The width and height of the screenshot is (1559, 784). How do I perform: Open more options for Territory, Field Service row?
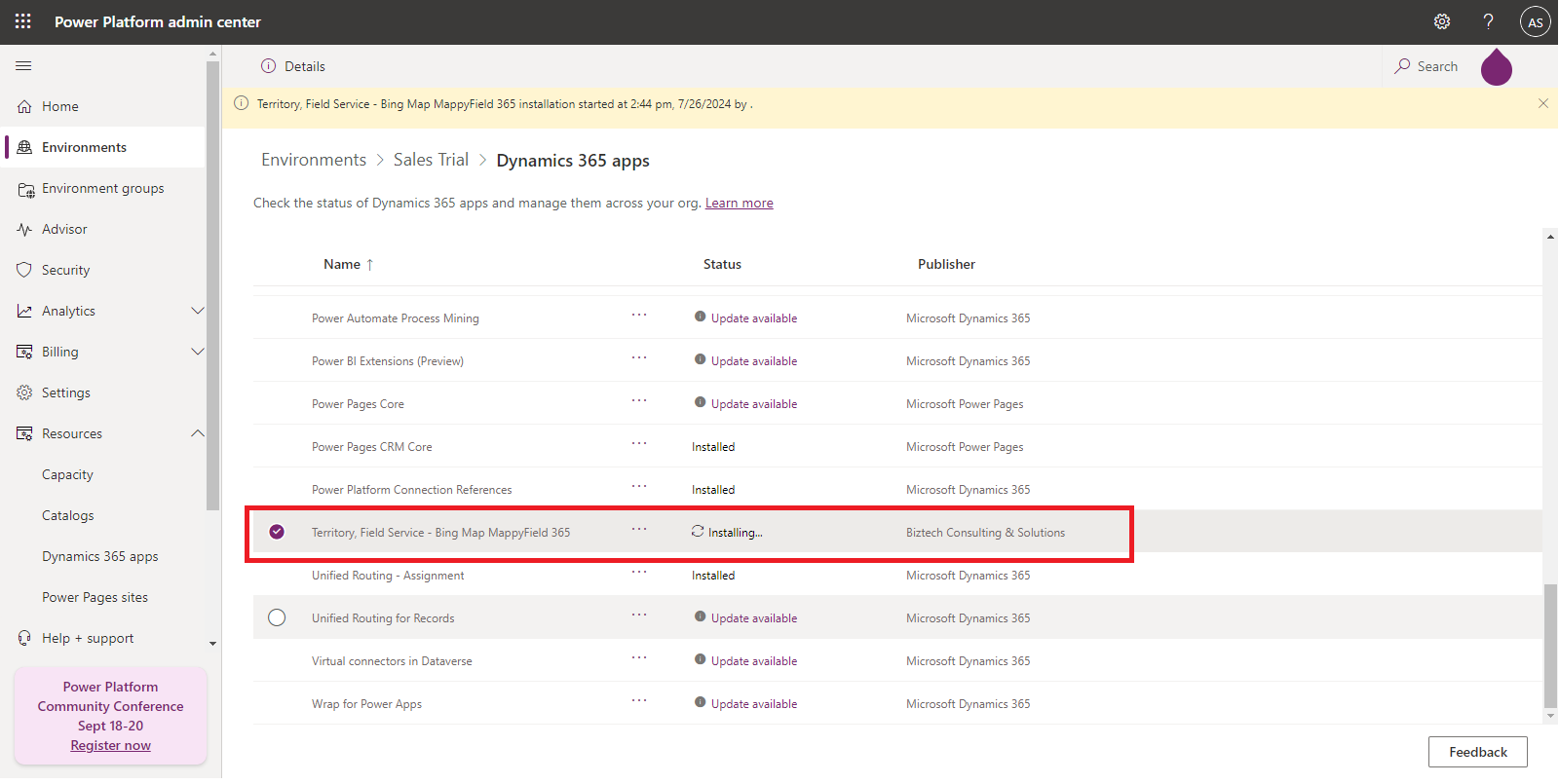coord(639,530)
